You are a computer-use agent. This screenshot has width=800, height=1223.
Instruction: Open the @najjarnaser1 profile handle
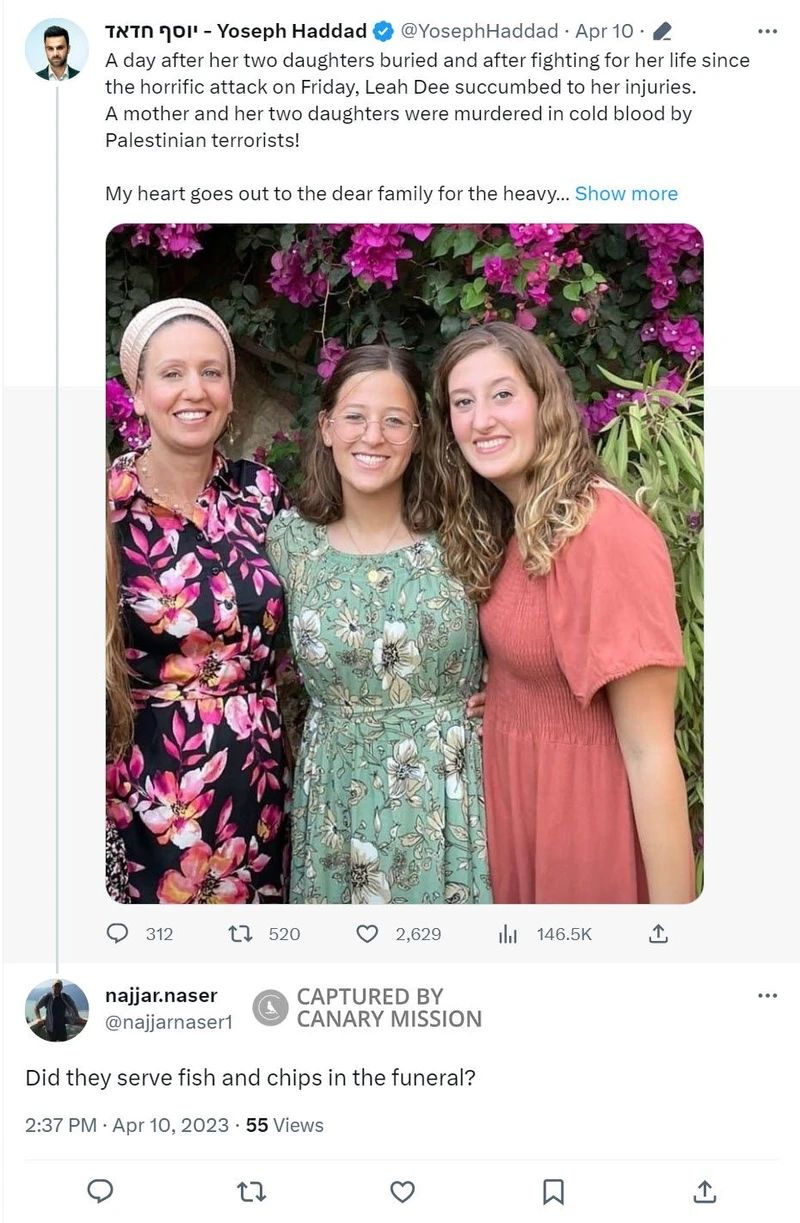pos(168,1022)
